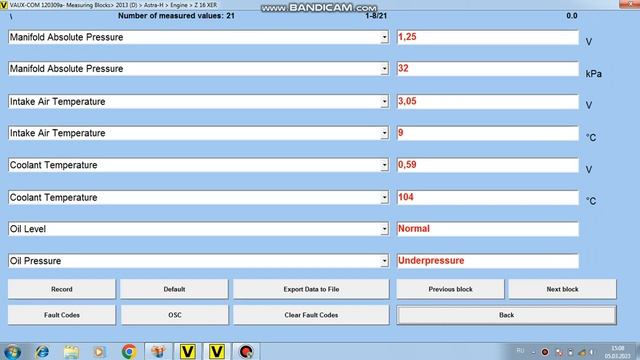Go to Previous block

click(x=450, y=289)
